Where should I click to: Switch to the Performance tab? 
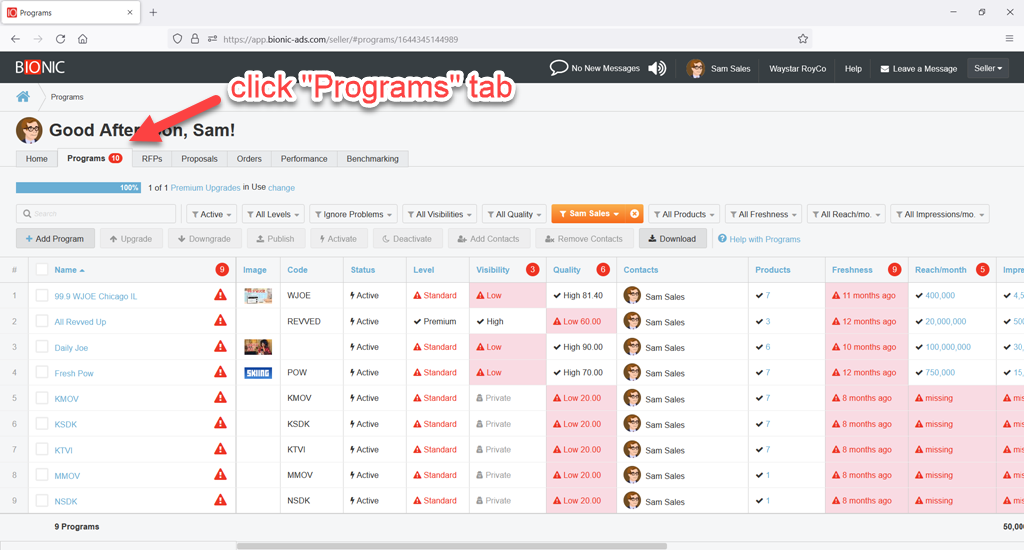304,159
